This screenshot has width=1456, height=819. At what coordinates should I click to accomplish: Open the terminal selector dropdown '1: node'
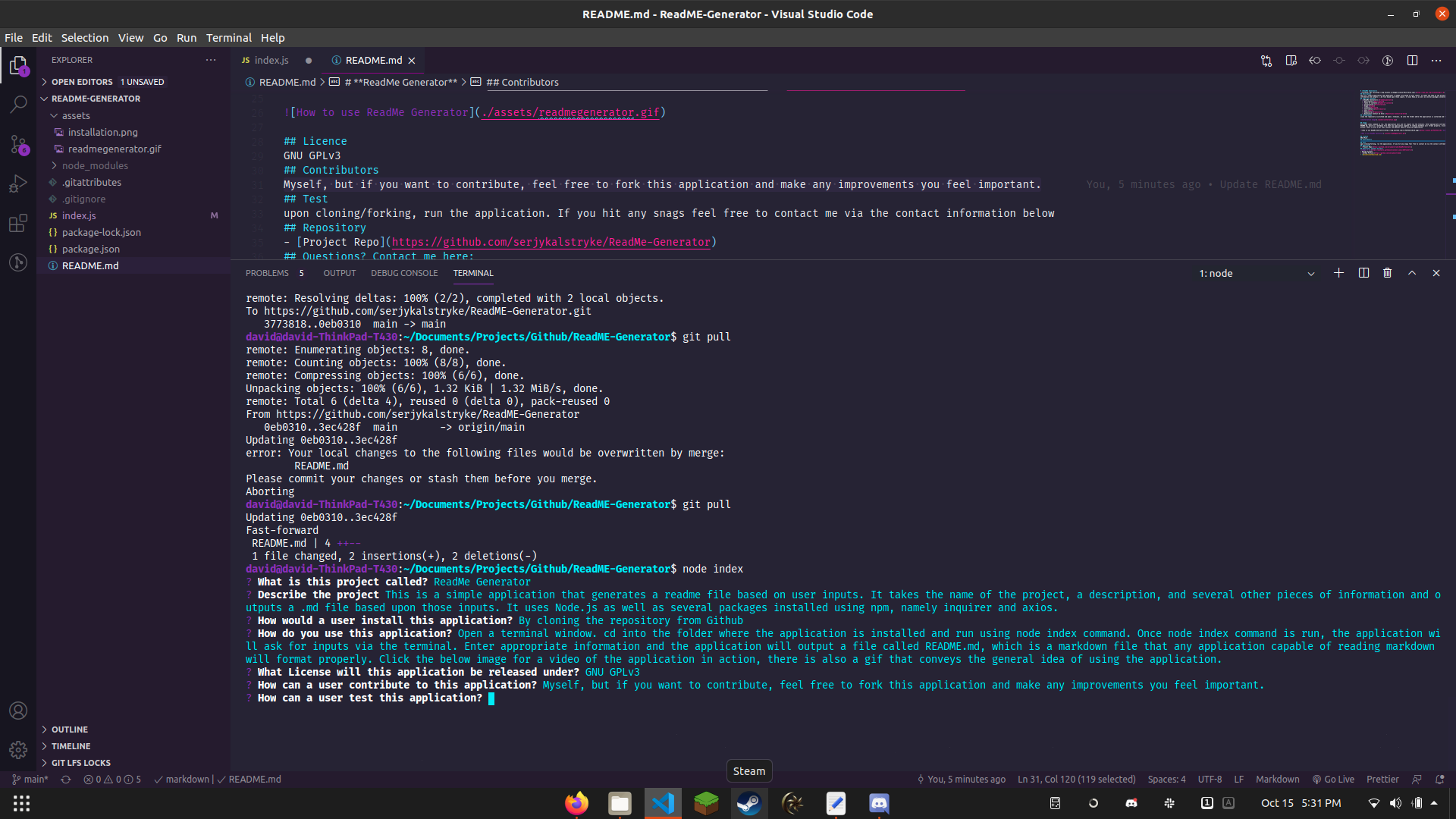[x=1256, y=273]
